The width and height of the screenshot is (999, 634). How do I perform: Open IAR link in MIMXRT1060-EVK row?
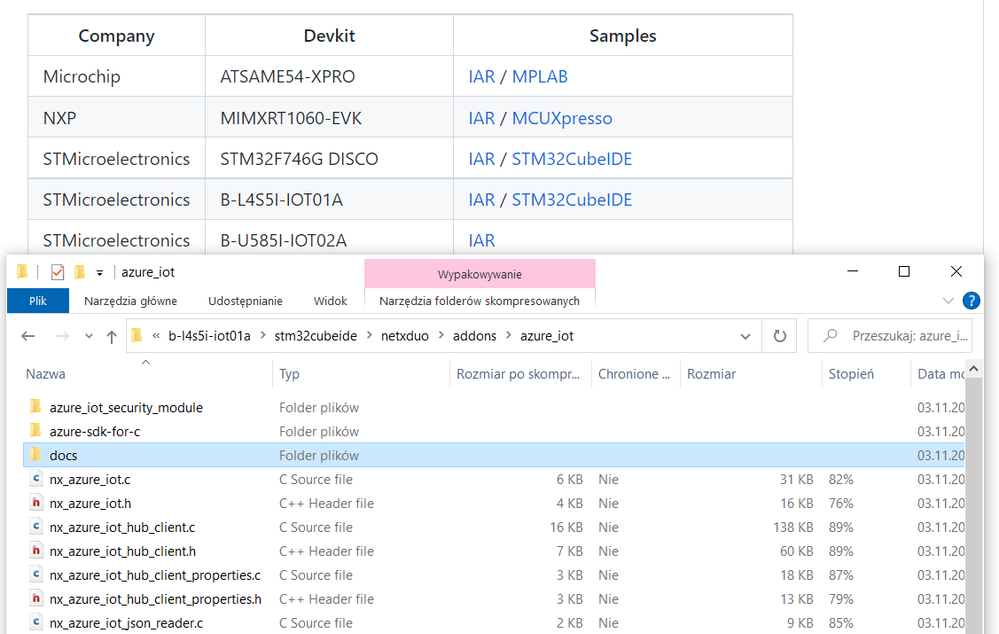click(482, 119)
